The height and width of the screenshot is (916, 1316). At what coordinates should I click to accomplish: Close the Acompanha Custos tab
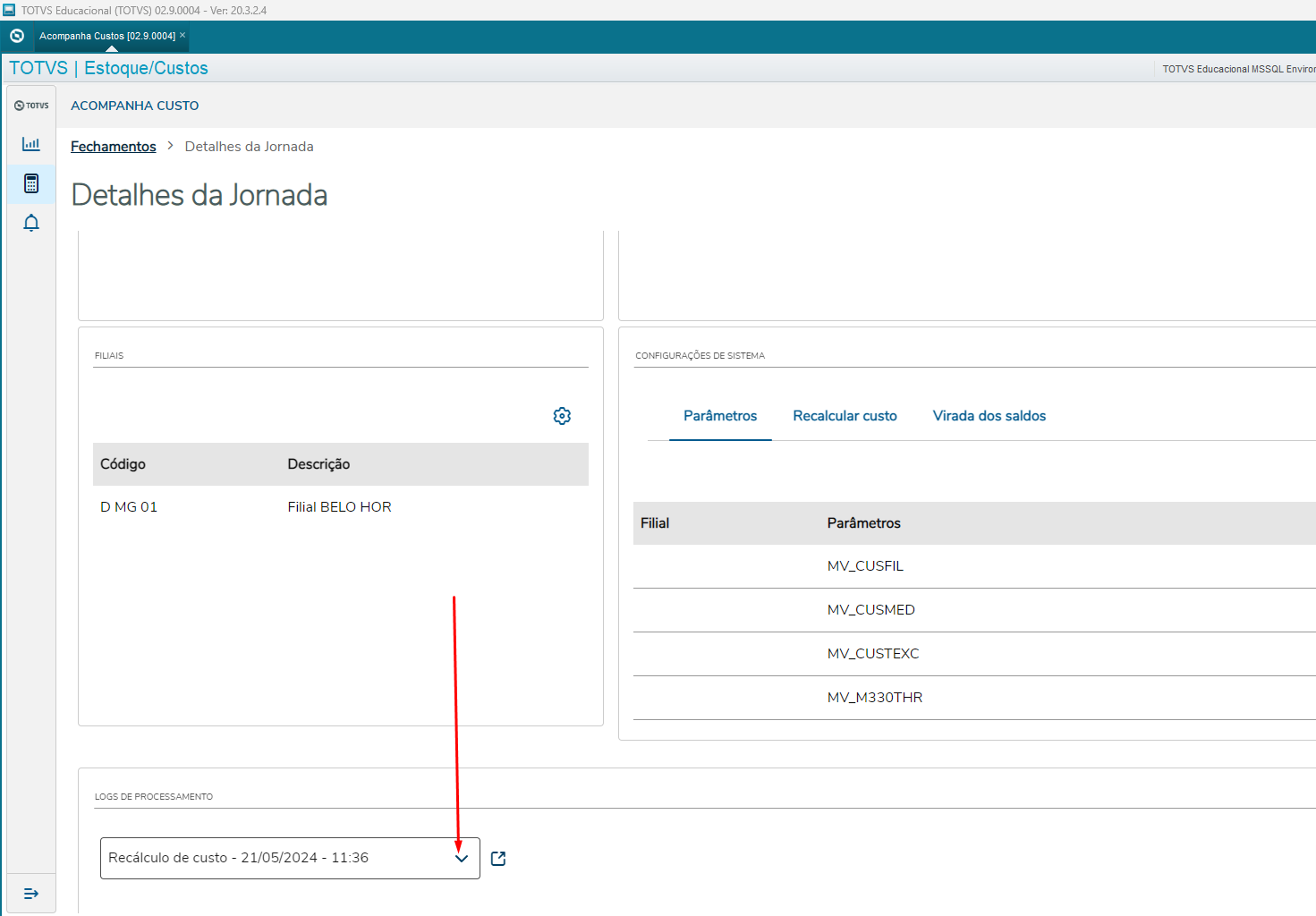click(x=183, y=35)
